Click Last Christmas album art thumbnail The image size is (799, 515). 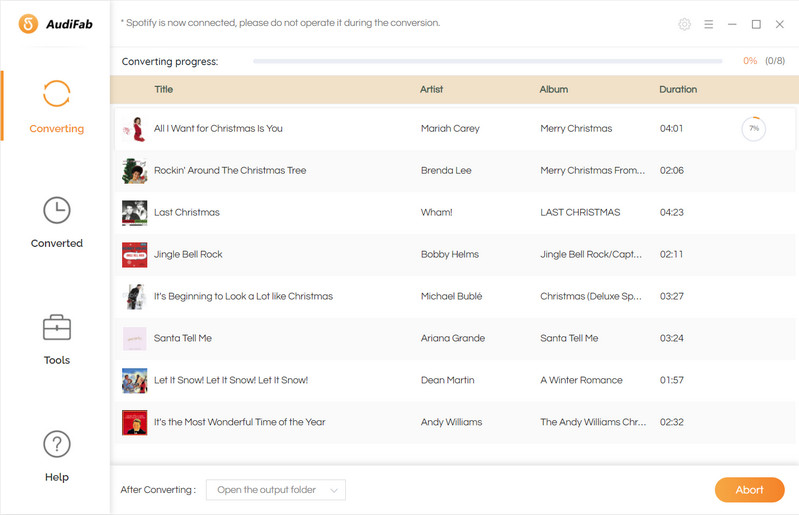click(135, 212)
